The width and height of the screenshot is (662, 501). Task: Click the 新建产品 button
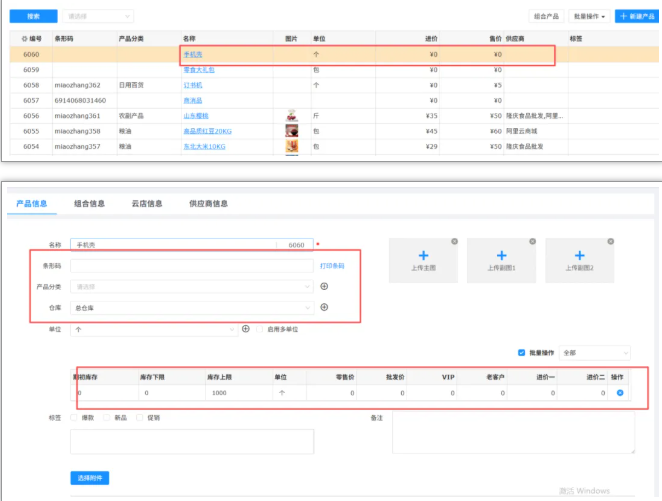coord(636,17)
